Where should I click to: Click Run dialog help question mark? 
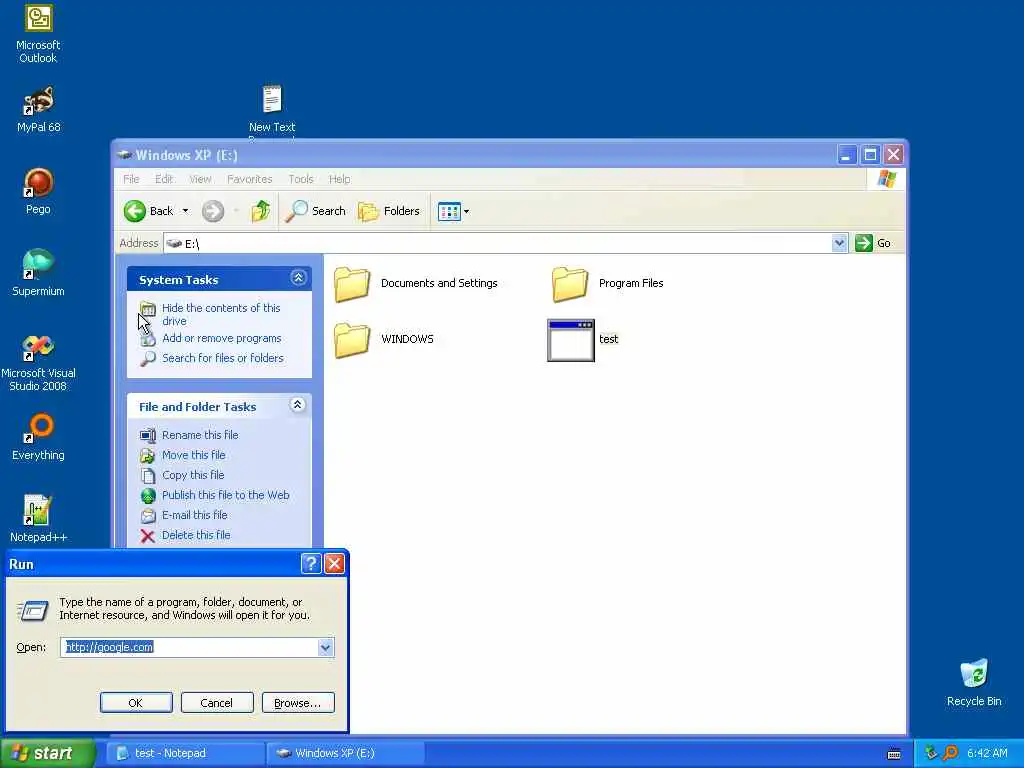click(x=311, y=564)
